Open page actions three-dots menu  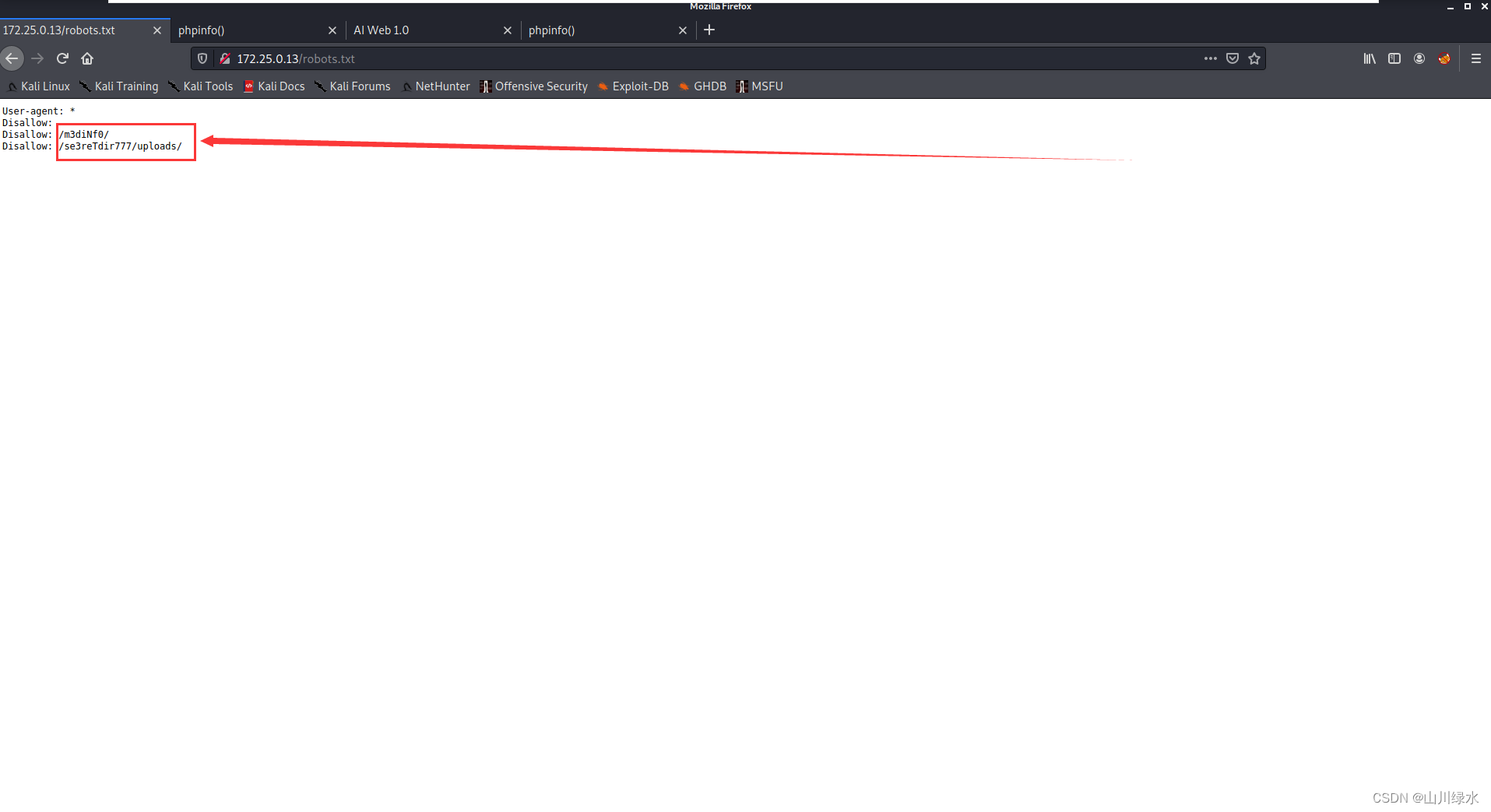click(x=1210, y=58)
